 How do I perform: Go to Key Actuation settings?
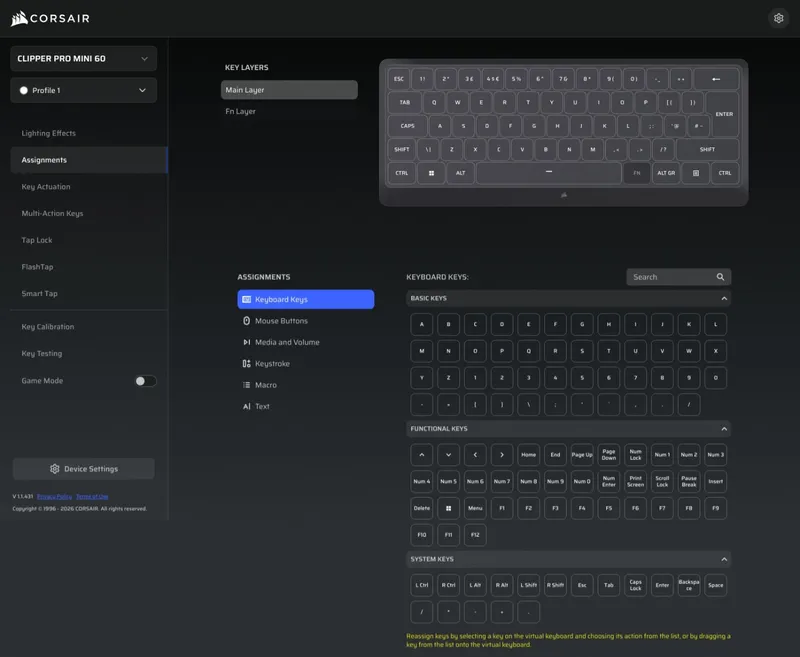point(46,187)
